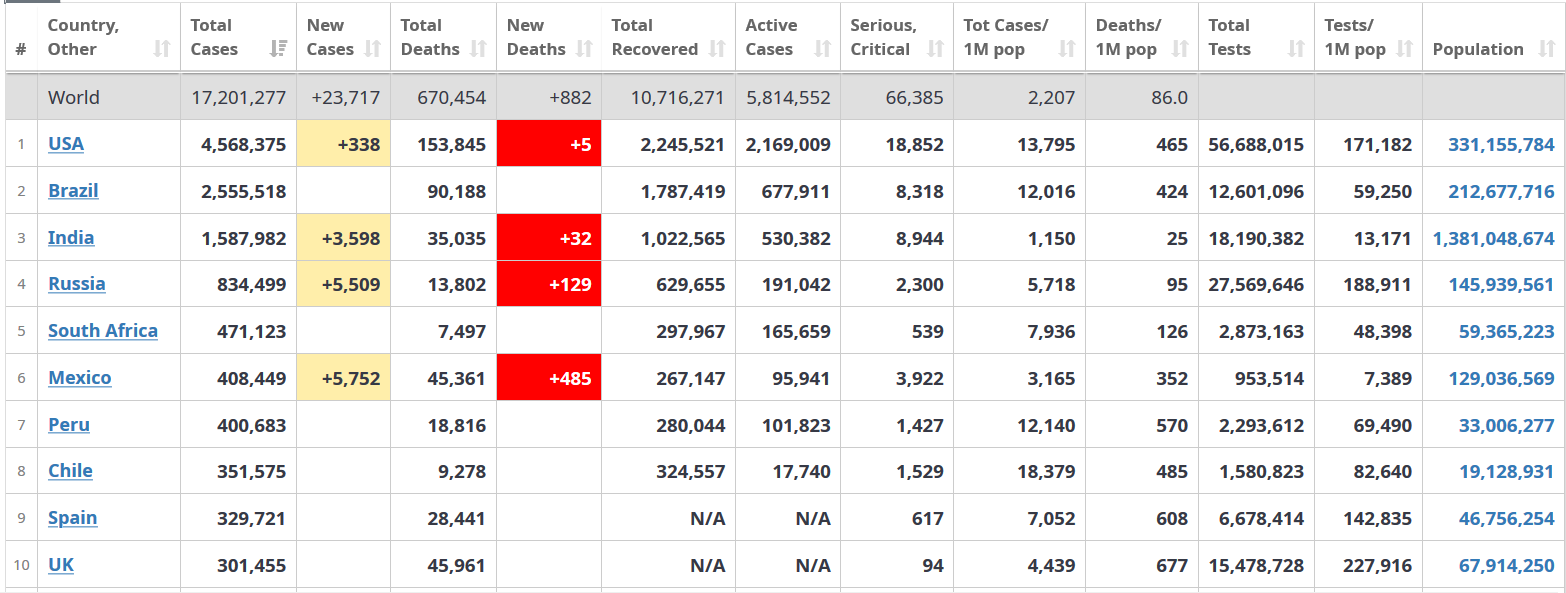Click Russia new deaths cell +129

pyautogui.click(x=549, y=284)
